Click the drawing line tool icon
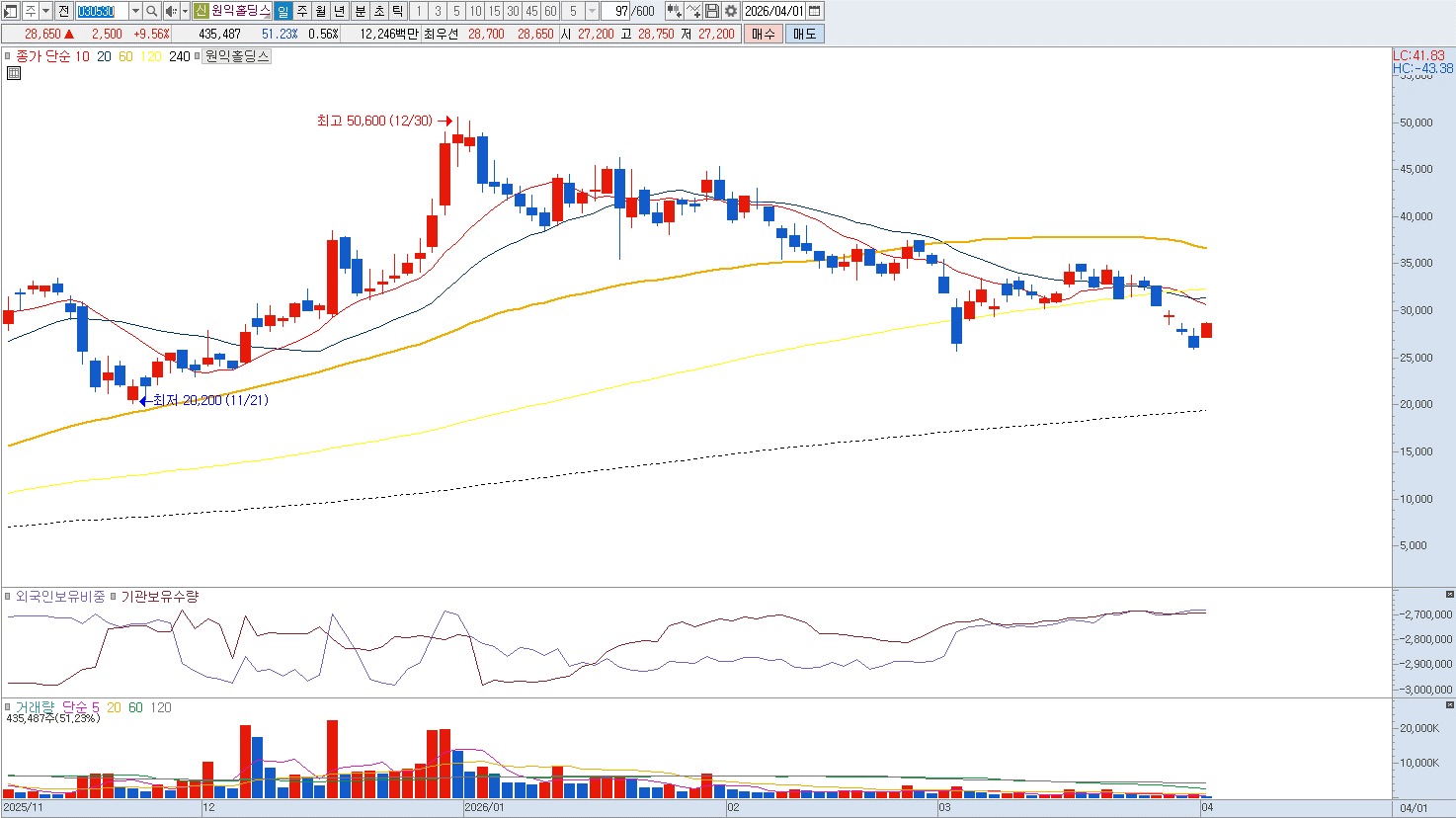The width and height of the screenshot is (1456, 818). pyautogui.click(x=693, y=11)
